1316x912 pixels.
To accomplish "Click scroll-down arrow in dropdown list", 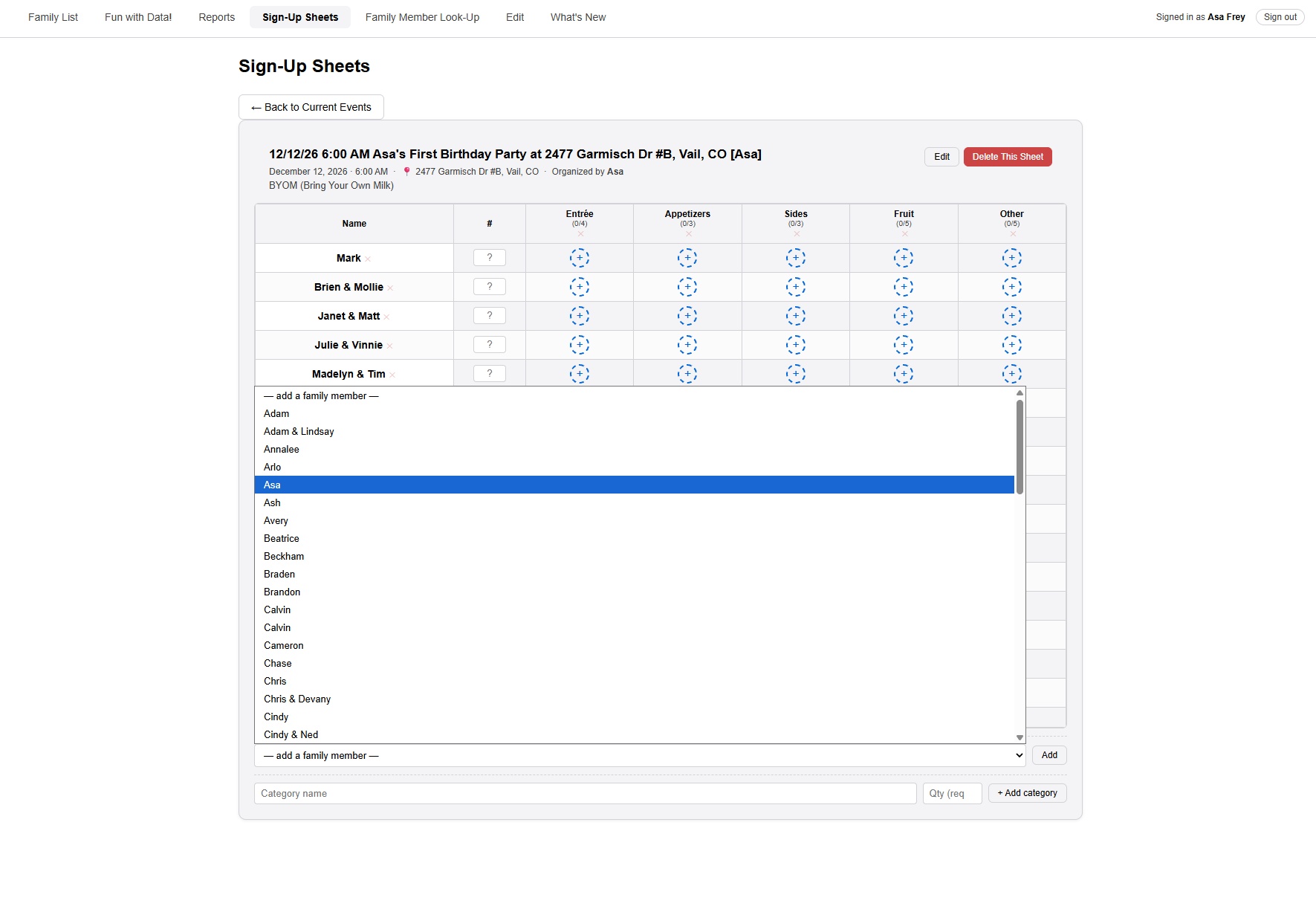I will tap(1020, 737).
